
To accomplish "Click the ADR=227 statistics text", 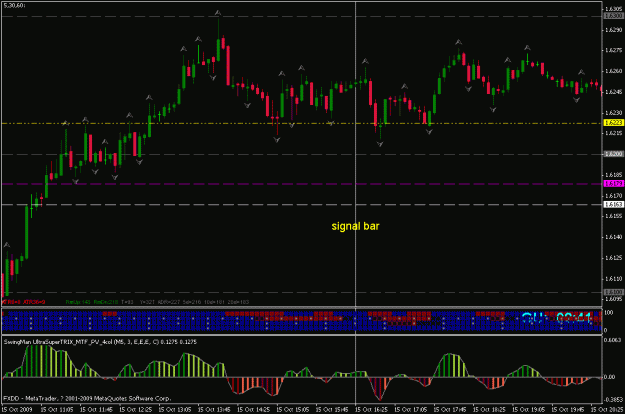I will click(169, 302).
